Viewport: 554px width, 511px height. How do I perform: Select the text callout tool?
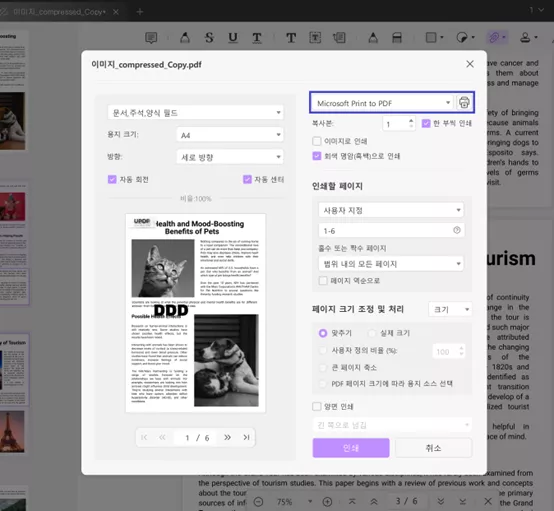[x=339, y=37]
